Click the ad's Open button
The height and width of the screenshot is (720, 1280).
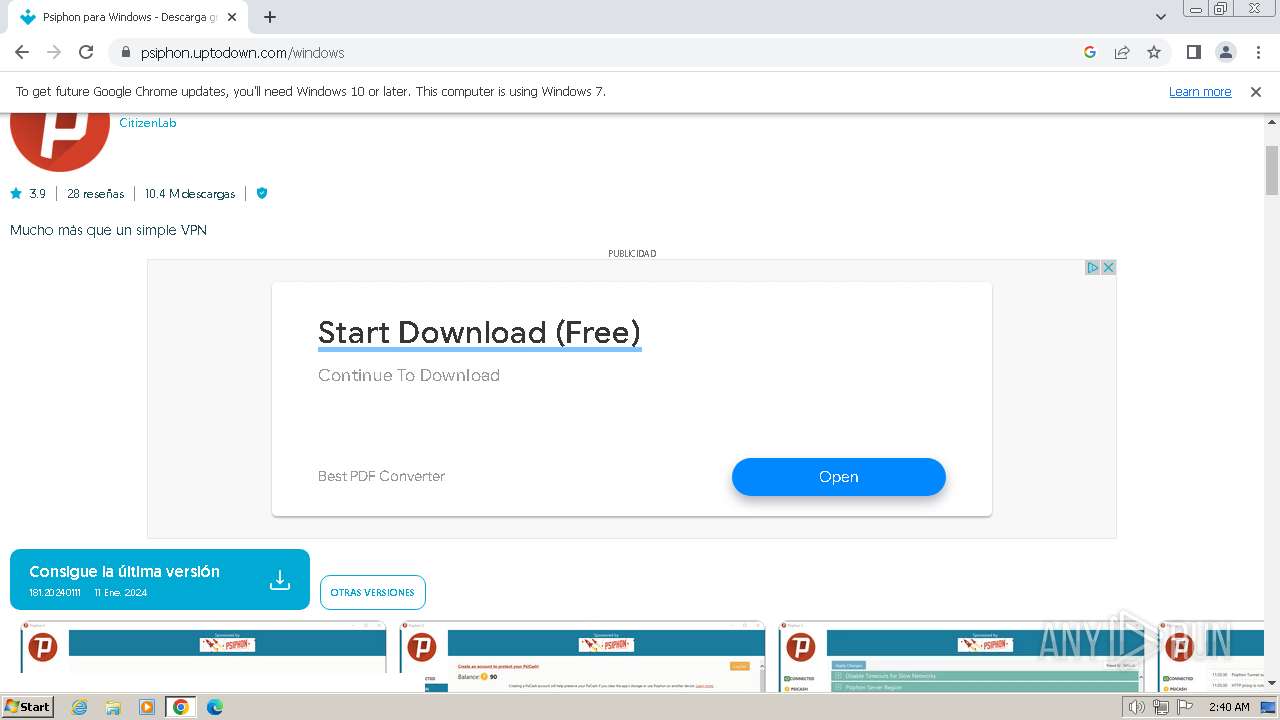[x=839, y=477]
